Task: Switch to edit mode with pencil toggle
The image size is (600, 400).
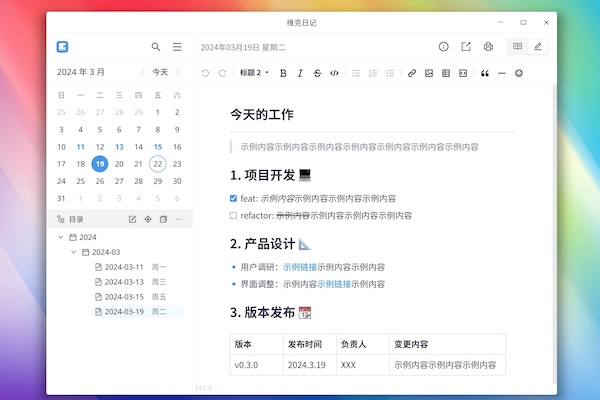Action: (538, 46)
